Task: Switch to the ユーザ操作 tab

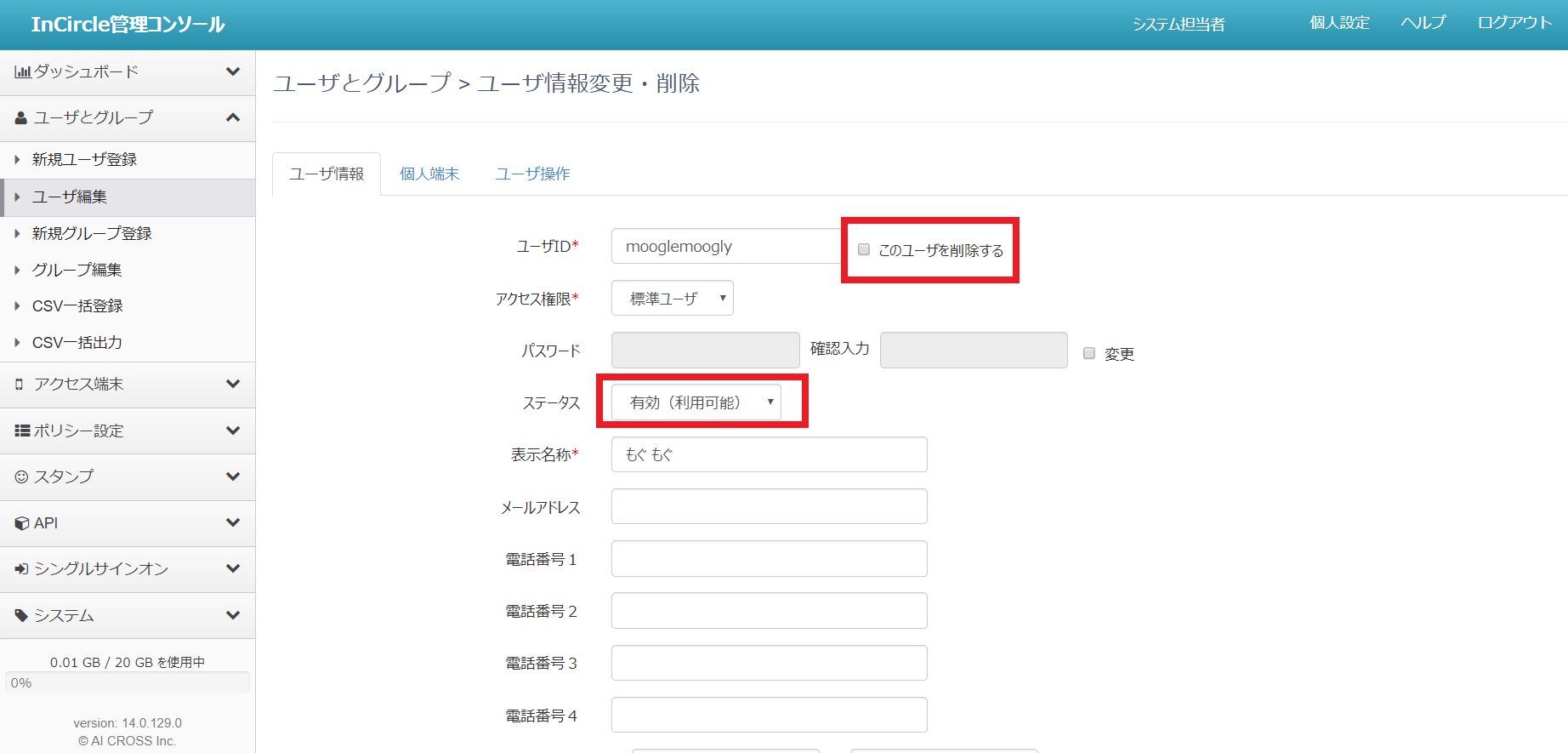Action: coord(532,174)
